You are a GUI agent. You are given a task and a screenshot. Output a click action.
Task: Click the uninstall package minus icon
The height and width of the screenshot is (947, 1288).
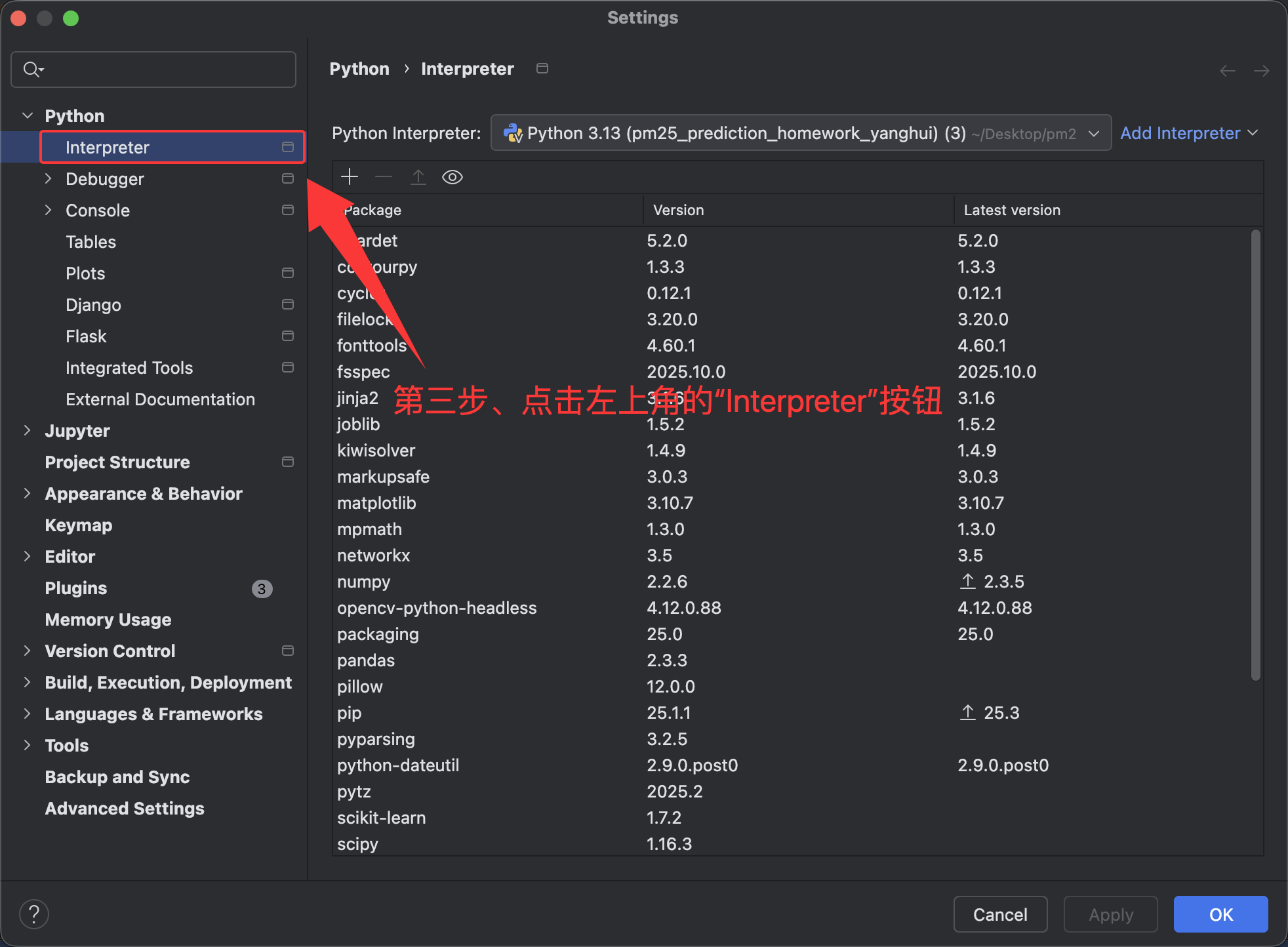pyautogui.click(x=384, y=177)
